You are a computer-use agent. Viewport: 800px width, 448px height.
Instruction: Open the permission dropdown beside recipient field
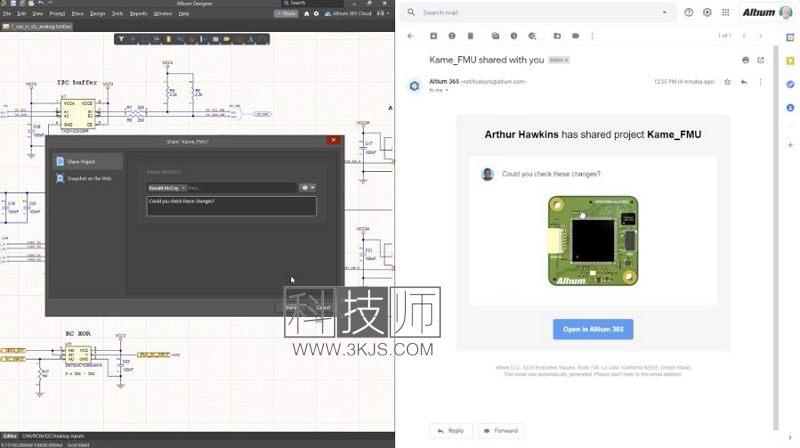pos(308,188)
